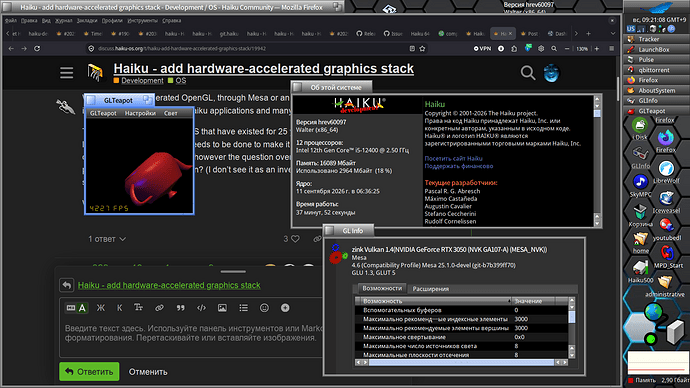The height and width of the screenshot is (388, 690).
Task: Select qbittorrent in Deskbar app list
Action: 656,70
